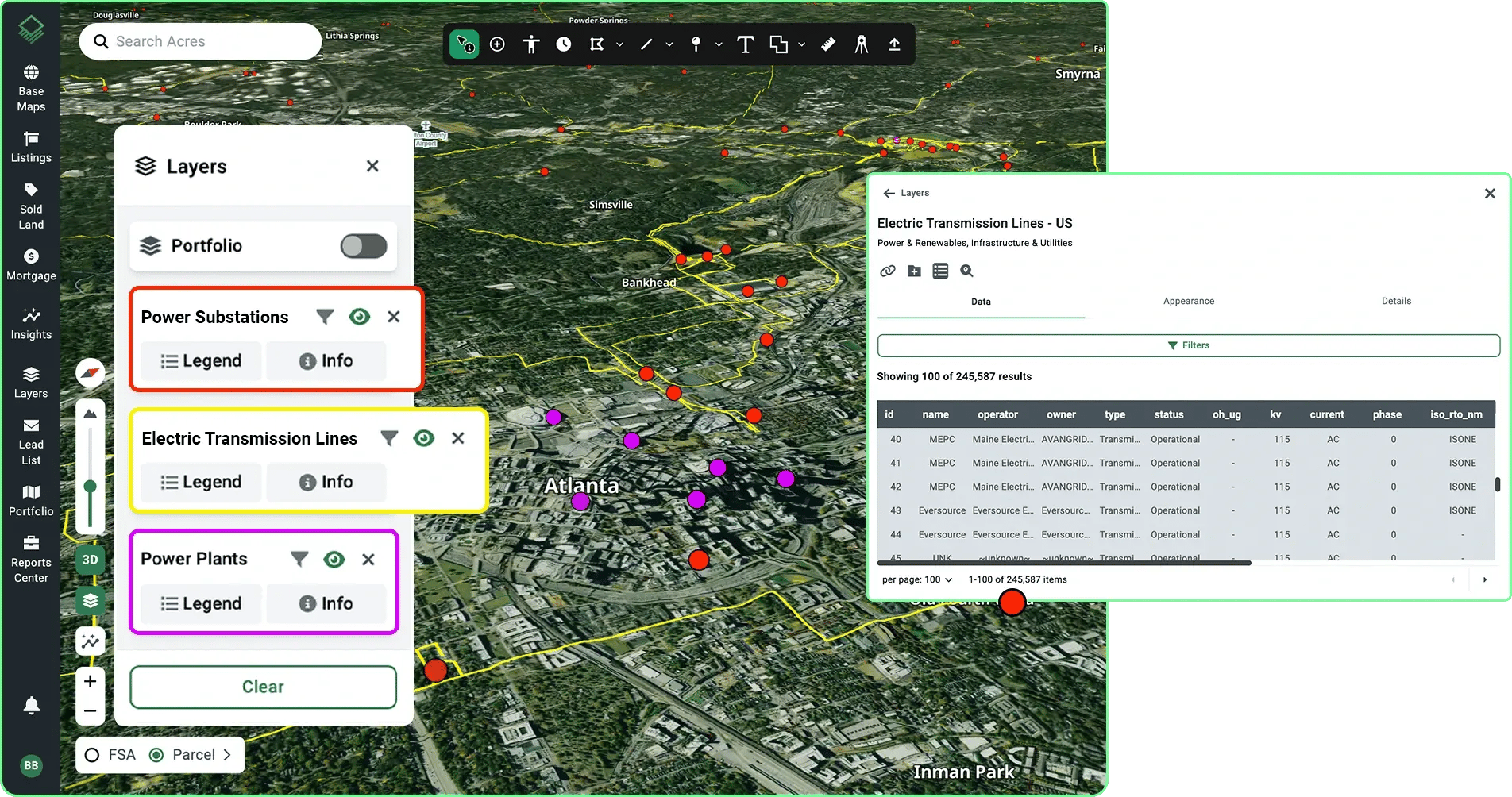This screenshot has width=1512, height=797.
Task: Toggle the green layers stack map button
Action: [x=91, y=600]
